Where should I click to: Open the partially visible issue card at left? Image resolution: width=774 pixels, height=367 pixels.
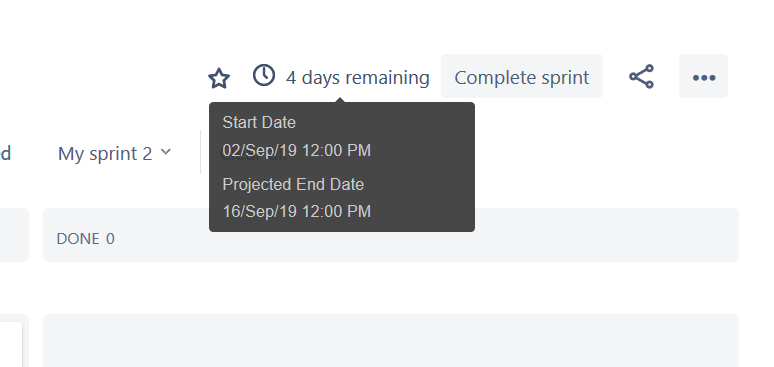tap(11, 344)
